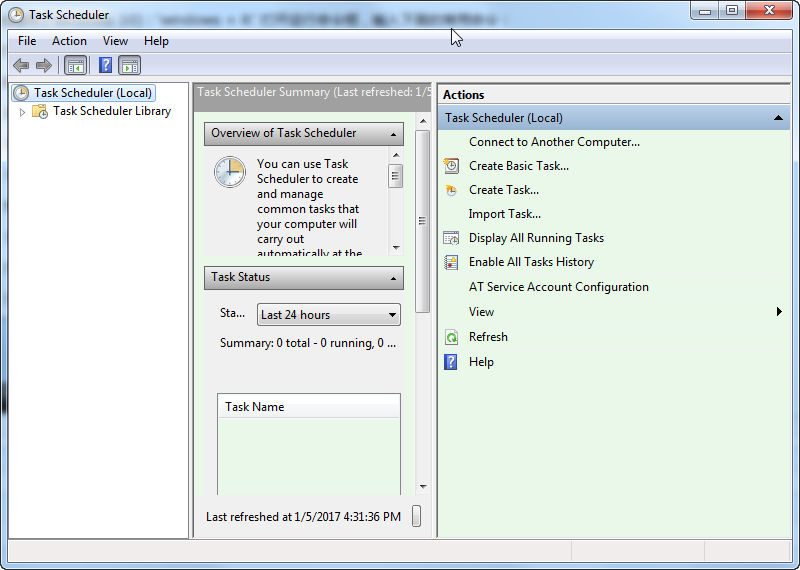This screenshot has width=800, height=570.
Task: Select Task Scheduler Library tree node
Action: (x=112, y=111)
